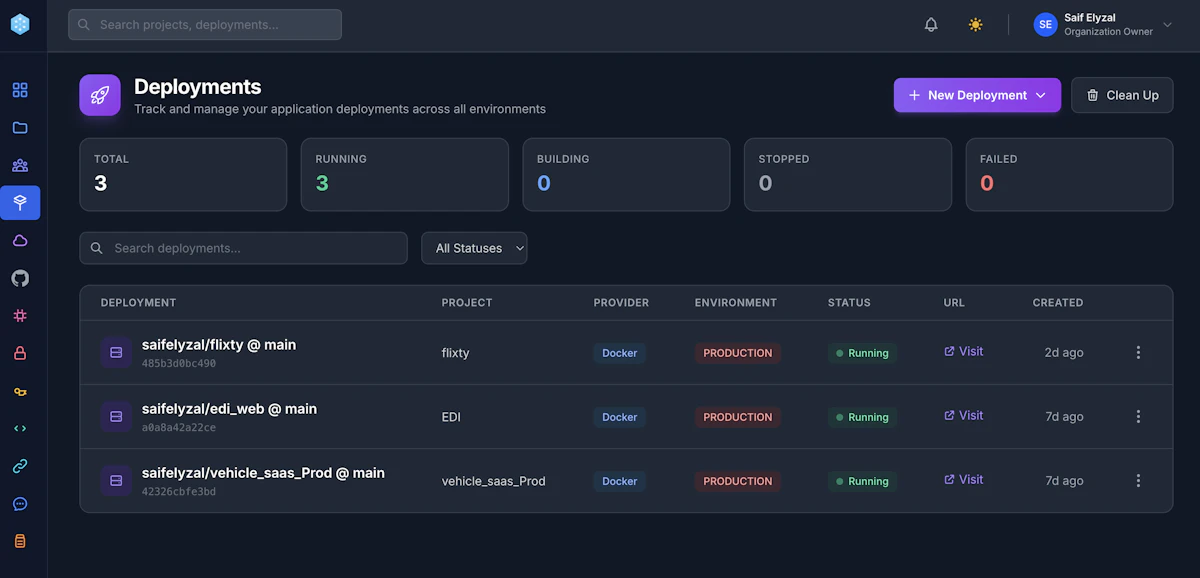Click the Clean Up button
Viewport: 1200px width, 578px height.
coord(1122,95)
